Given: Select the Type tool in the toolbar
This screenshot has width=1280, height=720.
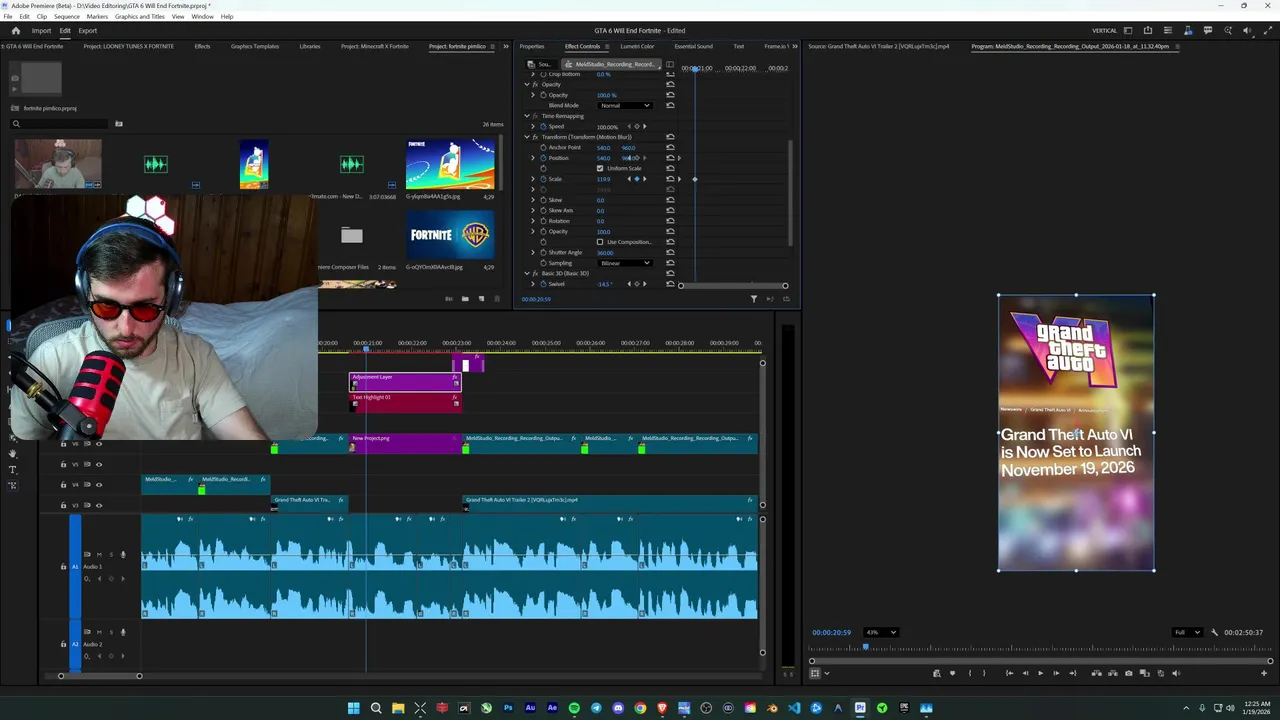Looking at the screenshot, I should (x=12, y=469).
